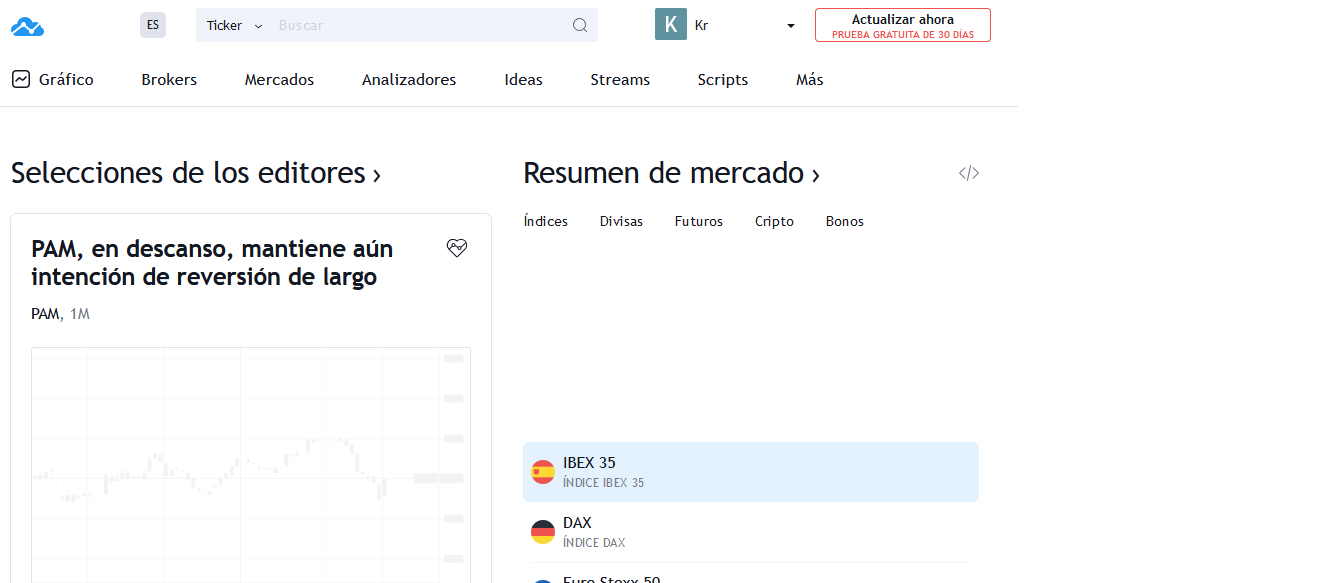Expand the user account dropdown arrow
The height and width of the screenshot is (583, 1319).
(791, 26)
